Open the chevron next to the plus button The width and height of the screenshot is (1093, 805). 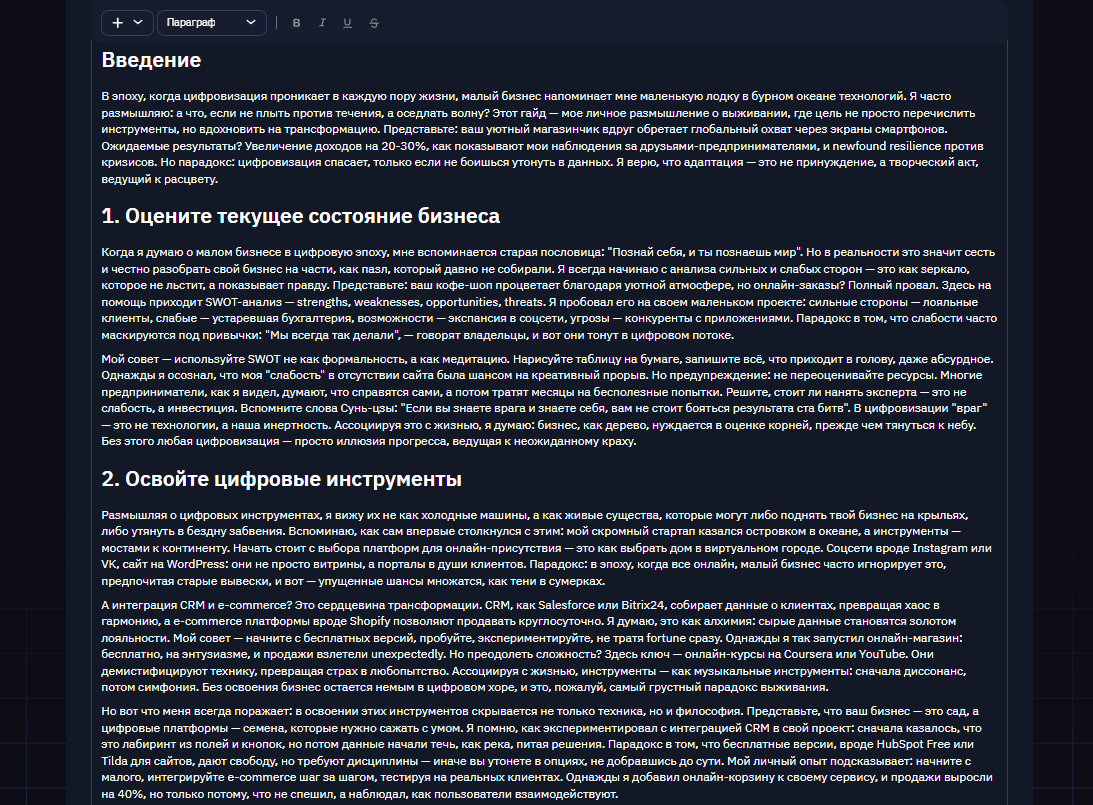tap(137, 21)
